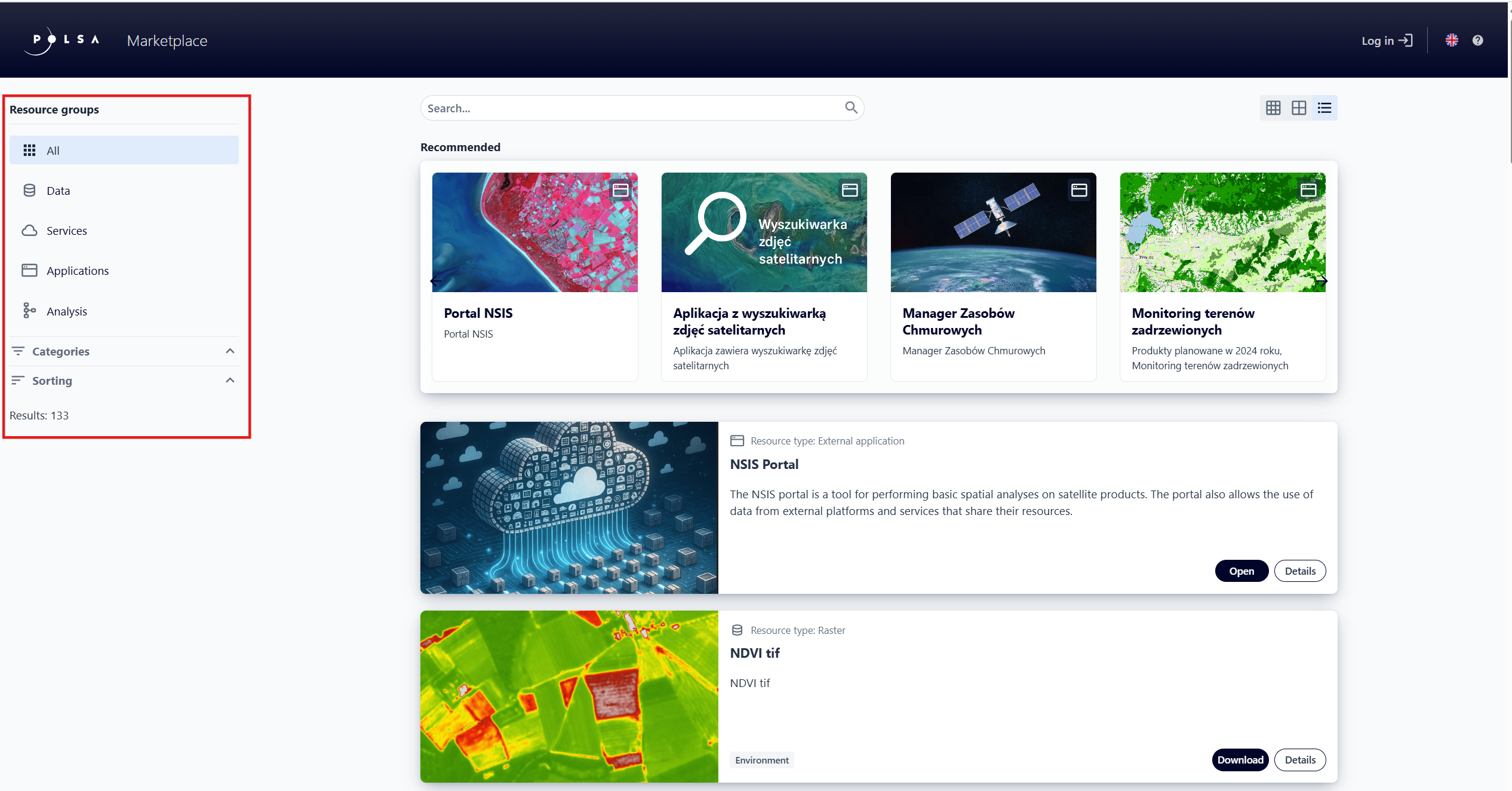Viewport: 1512px width, 791px height.
Task: Open the help question mark icon
Action: pos(1479,40)
